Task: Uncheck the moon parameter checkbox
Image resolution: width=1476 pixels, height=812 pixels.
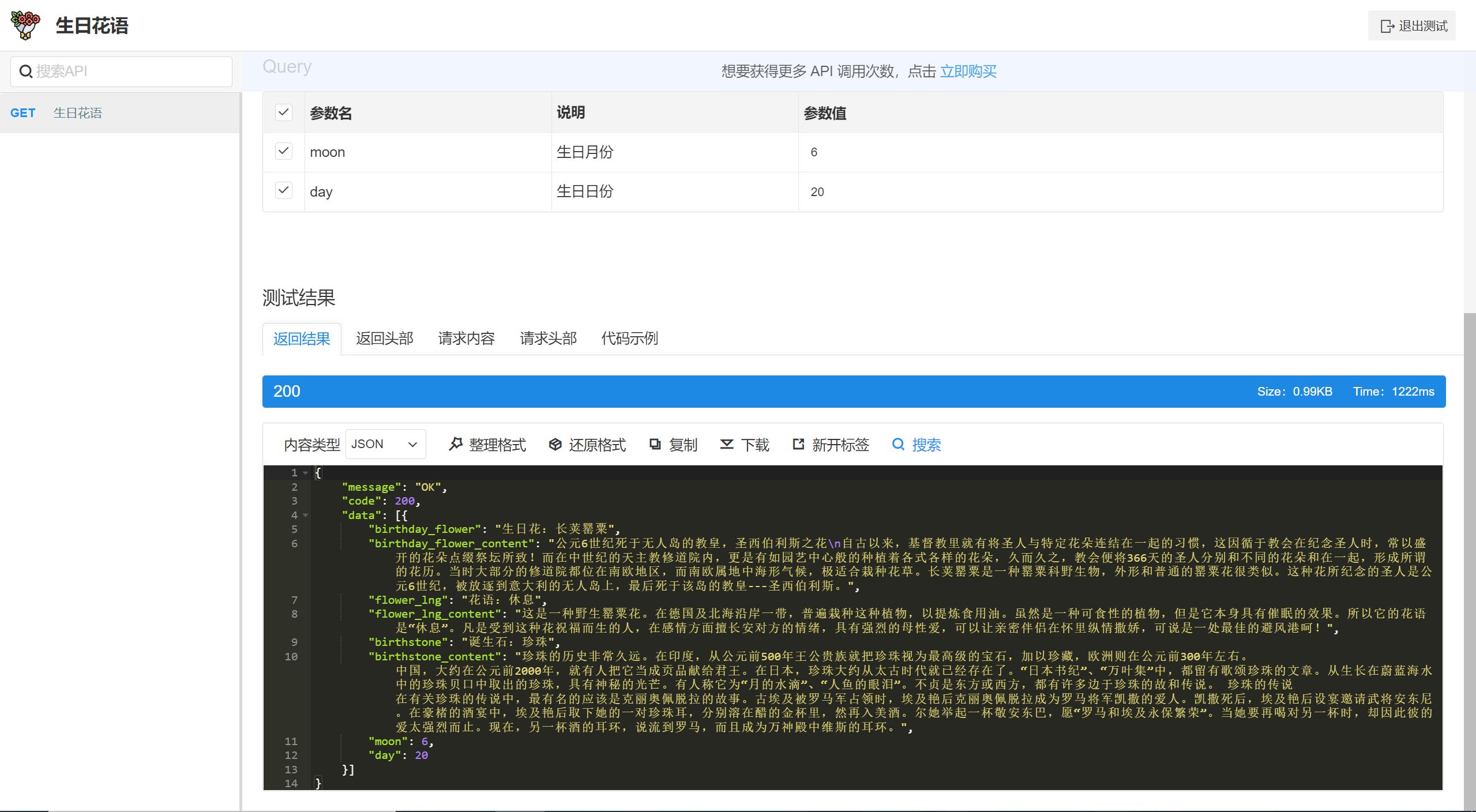Action: pos(283,151)
